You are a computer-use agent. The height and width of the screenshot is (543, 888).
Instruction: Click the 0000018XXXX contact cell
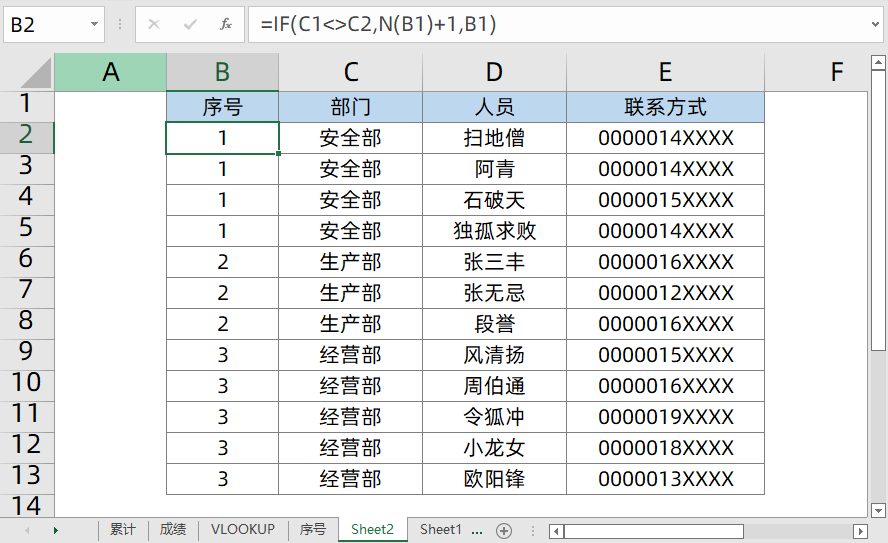pyautogui.click(x=665, y=448)
